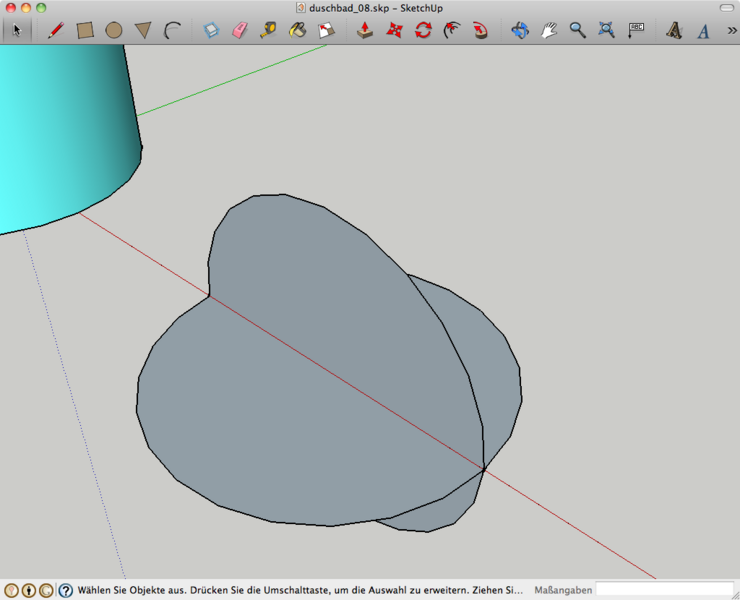Open the status bar help question mark

[66, 590]
